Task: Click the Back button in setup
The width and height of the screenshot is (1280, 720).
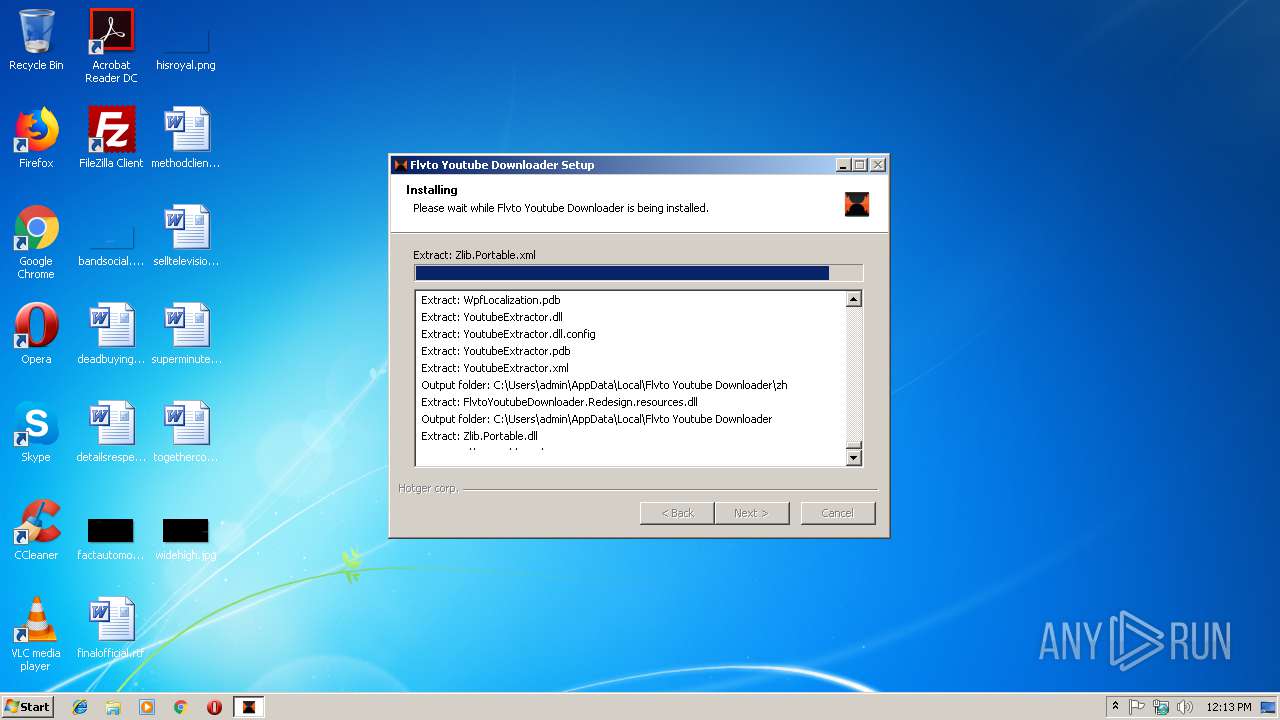Action: (677, 513)
